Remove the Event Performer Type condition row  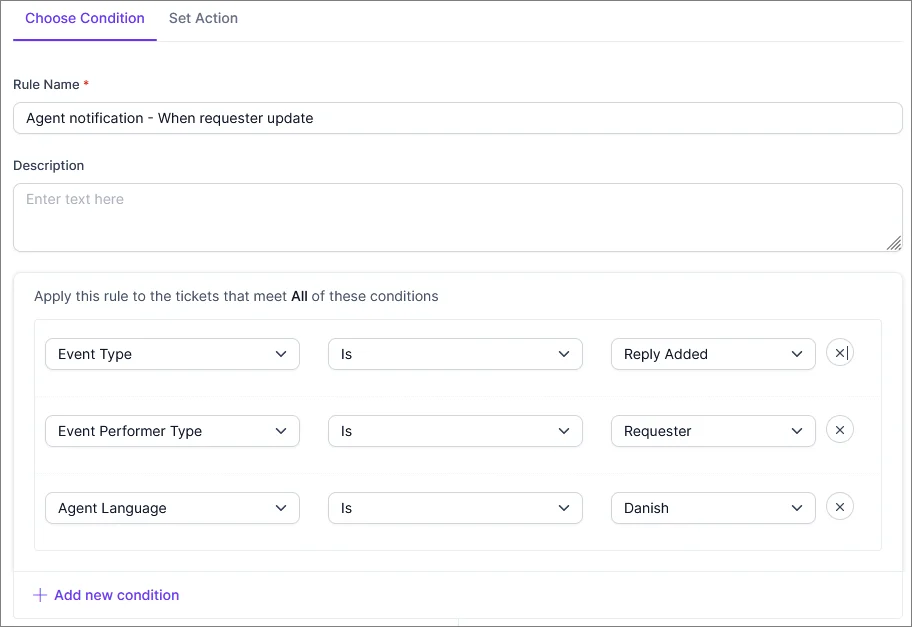click(840, 430)
